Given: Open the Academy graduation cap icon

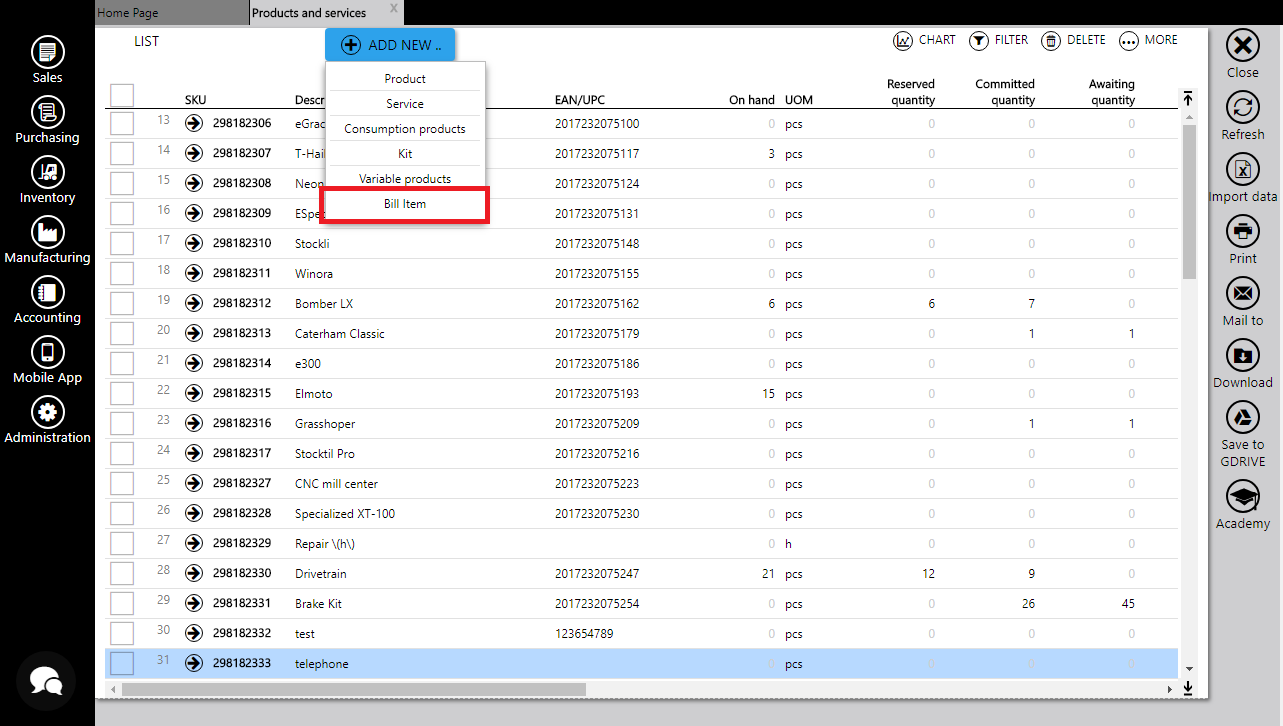Looking at the screenshot, I should tap(1242, 497).
